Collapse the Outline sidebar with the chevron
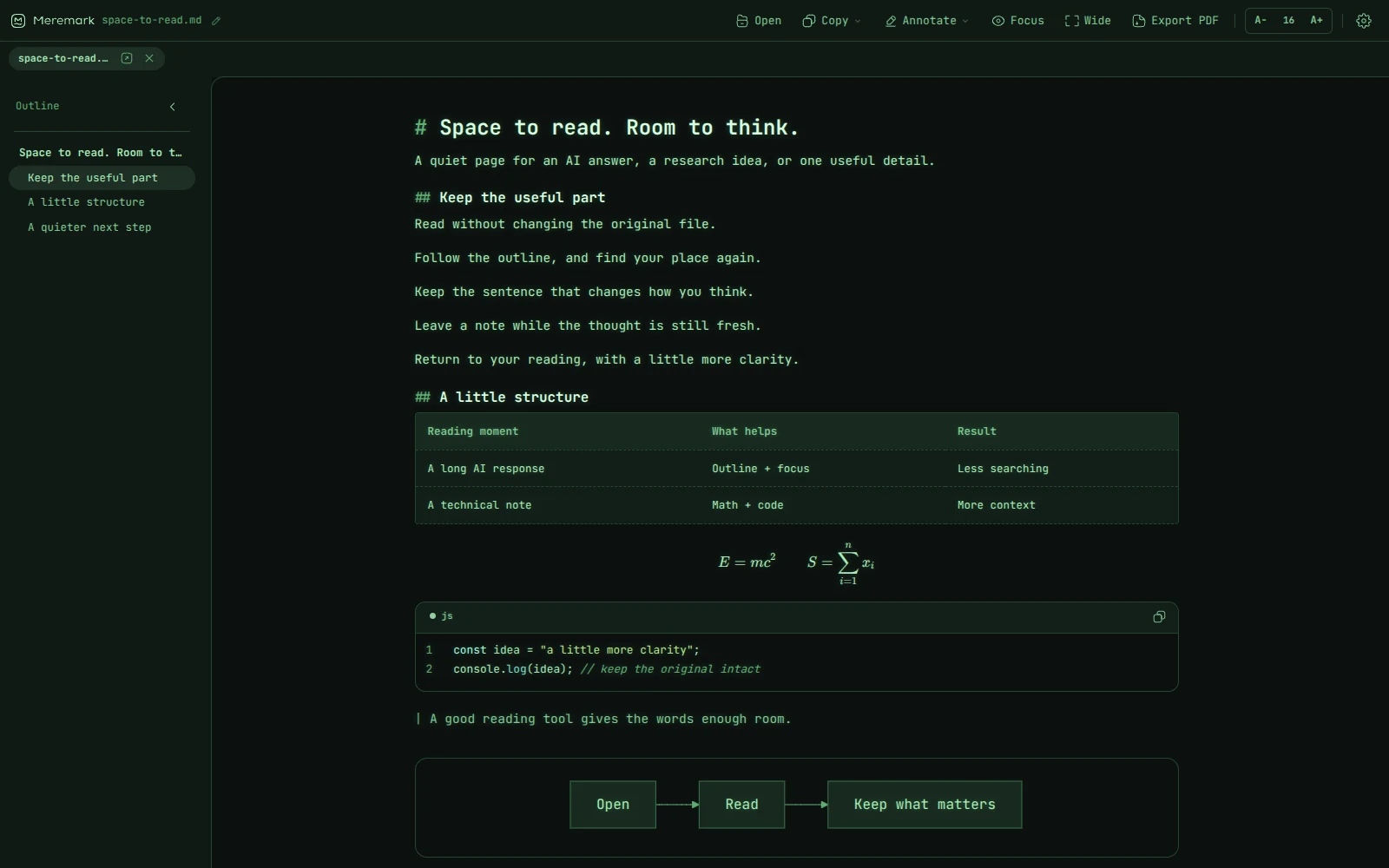Screen dimensions: 1389x868 172,107
